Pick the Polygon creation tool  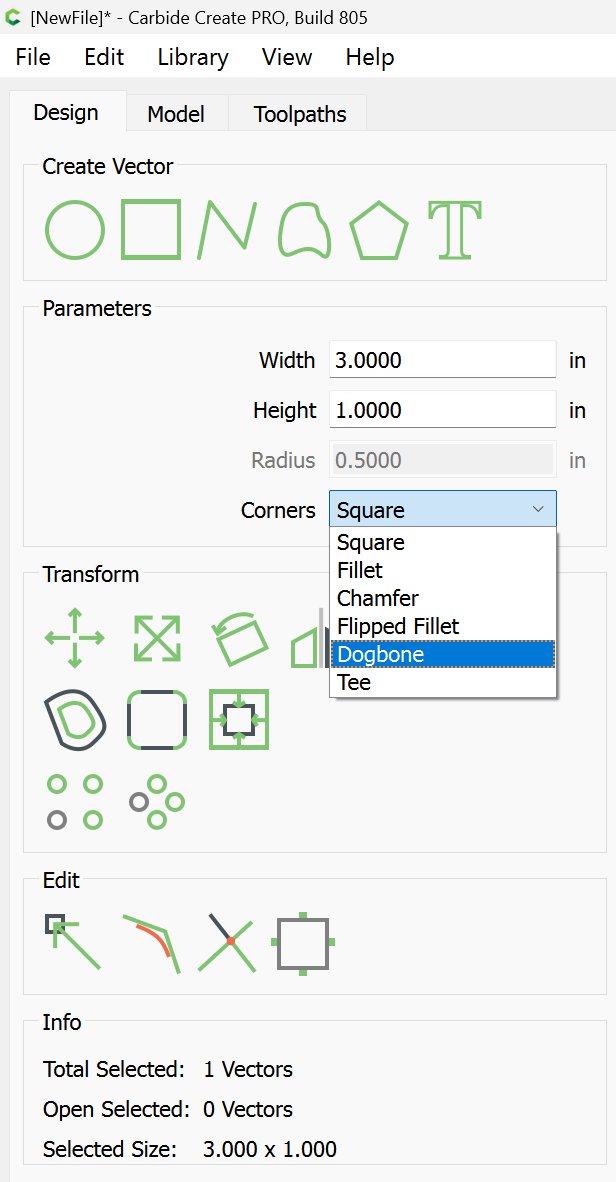378,232
